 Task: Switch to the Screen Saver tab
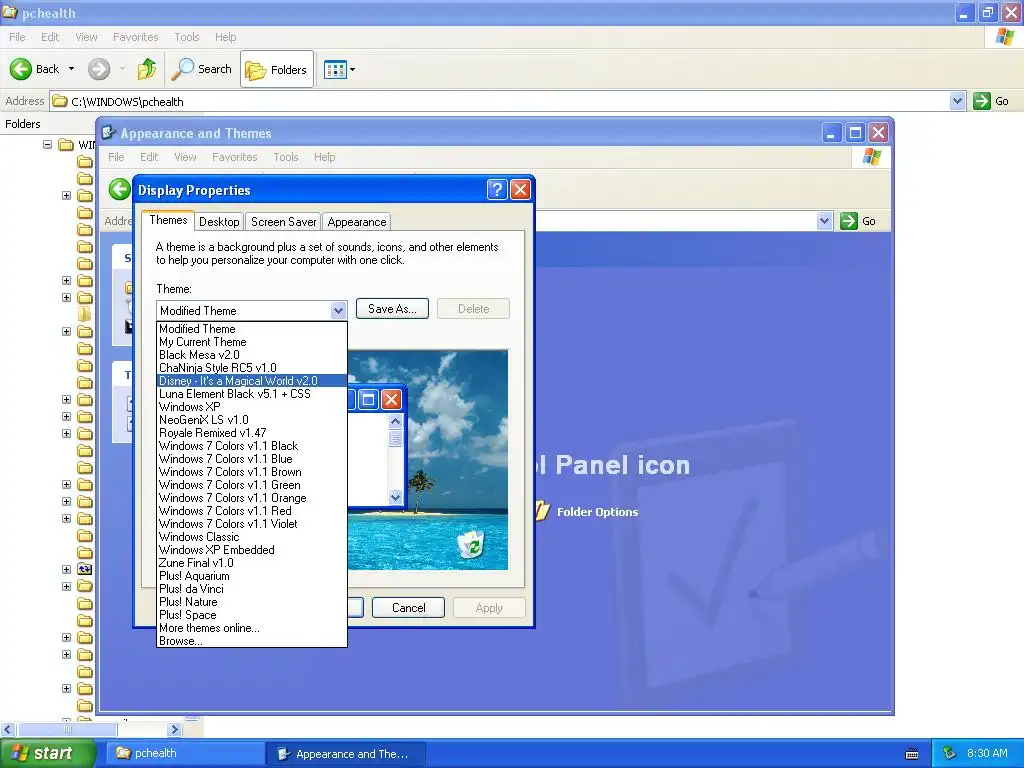(x=283, y=222)
